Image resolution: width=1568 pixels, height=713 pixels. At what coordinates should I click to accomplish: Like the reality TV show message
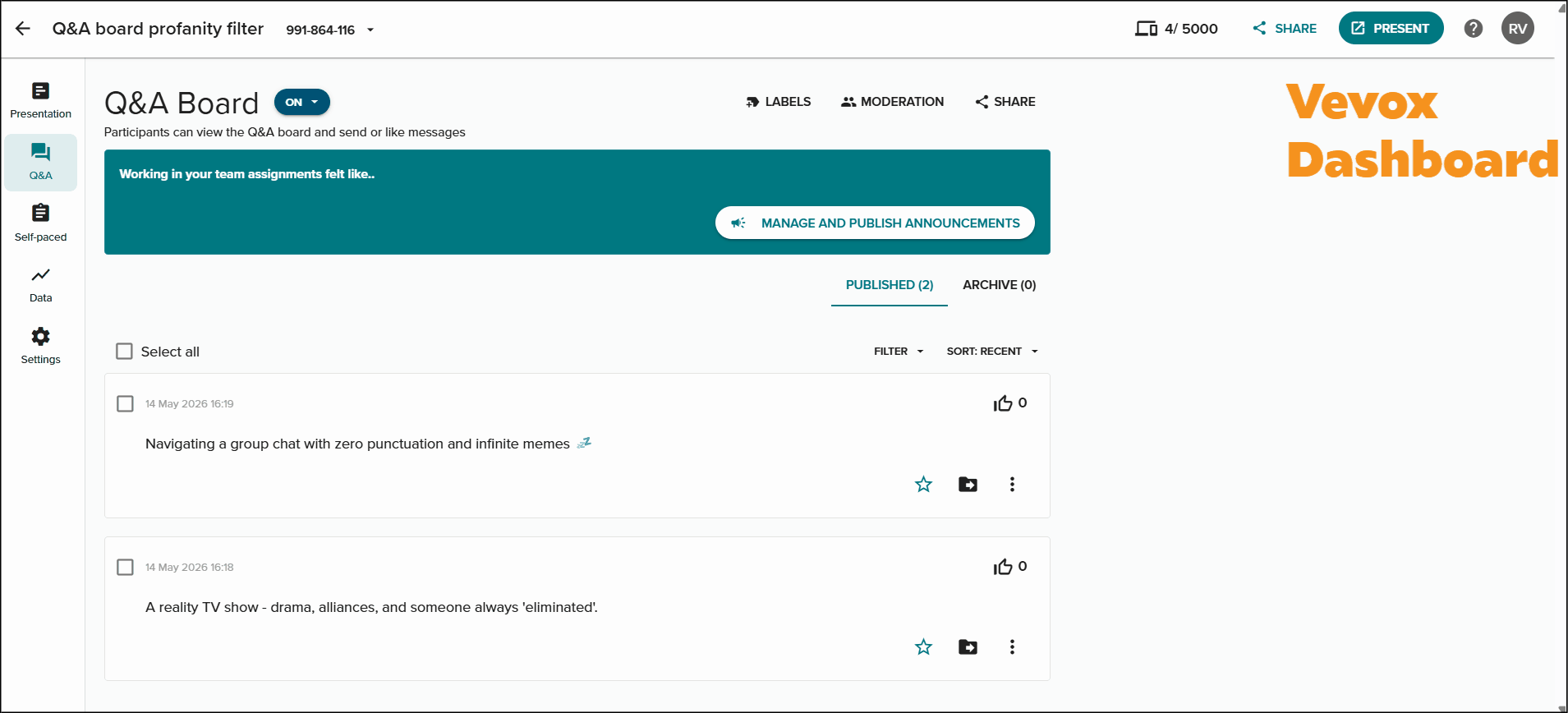point(1003,567)
